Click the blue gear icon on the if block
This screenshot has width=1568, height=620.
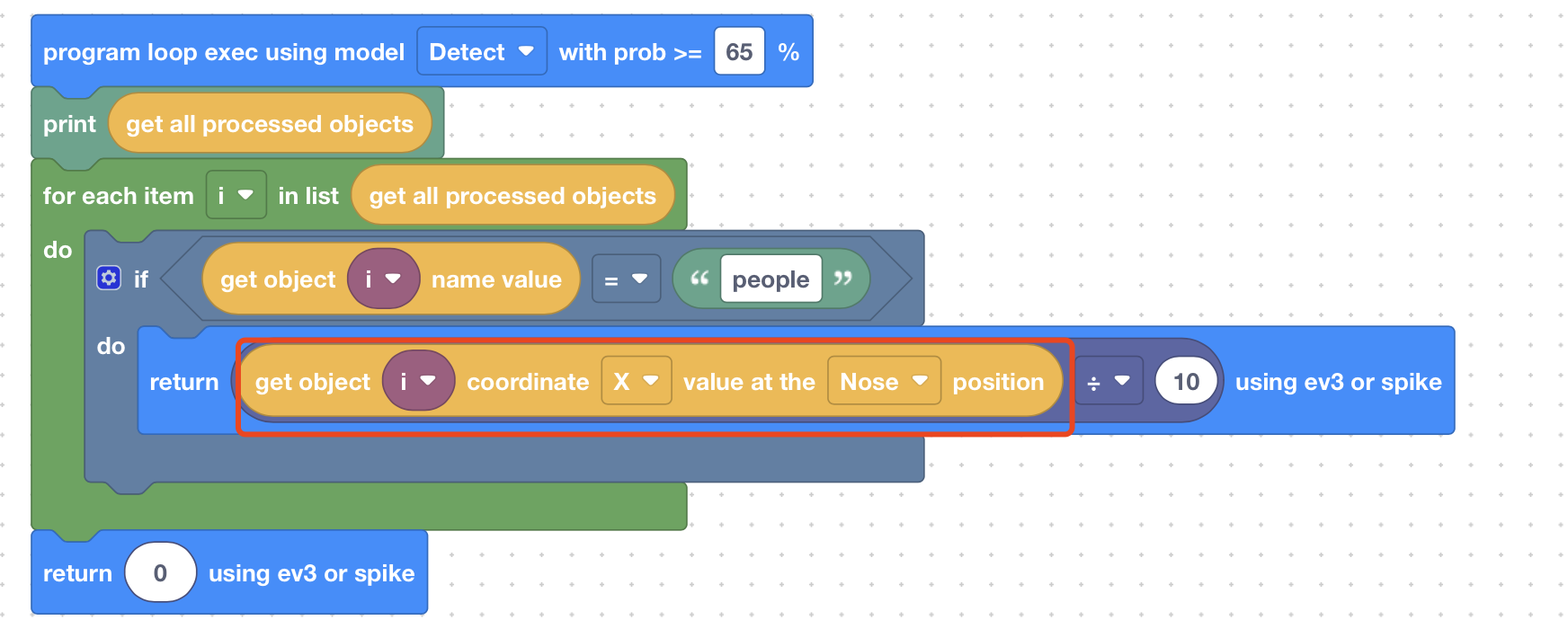tap(109, 279)
